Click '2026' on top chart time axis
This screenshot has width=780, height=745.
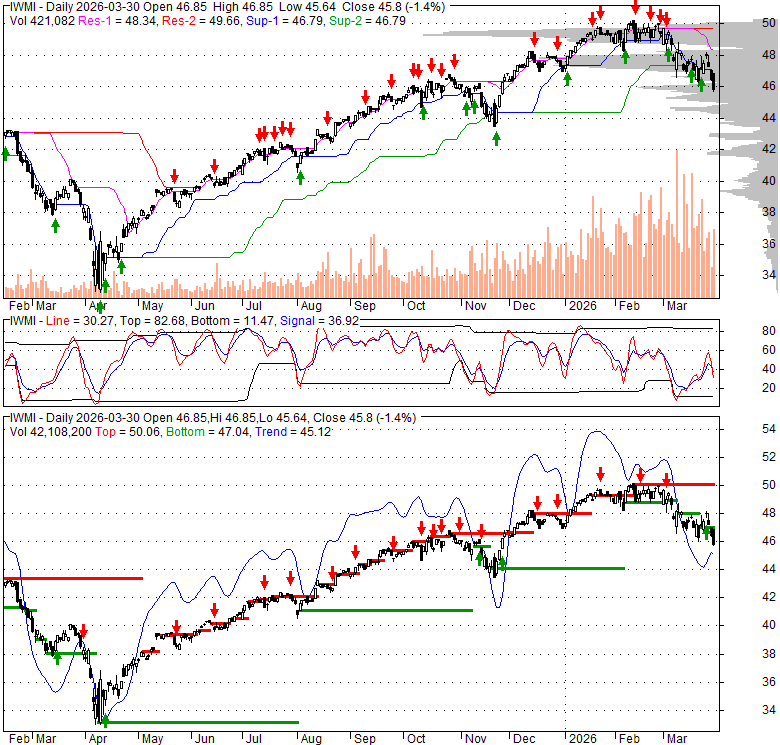(583, 306)
